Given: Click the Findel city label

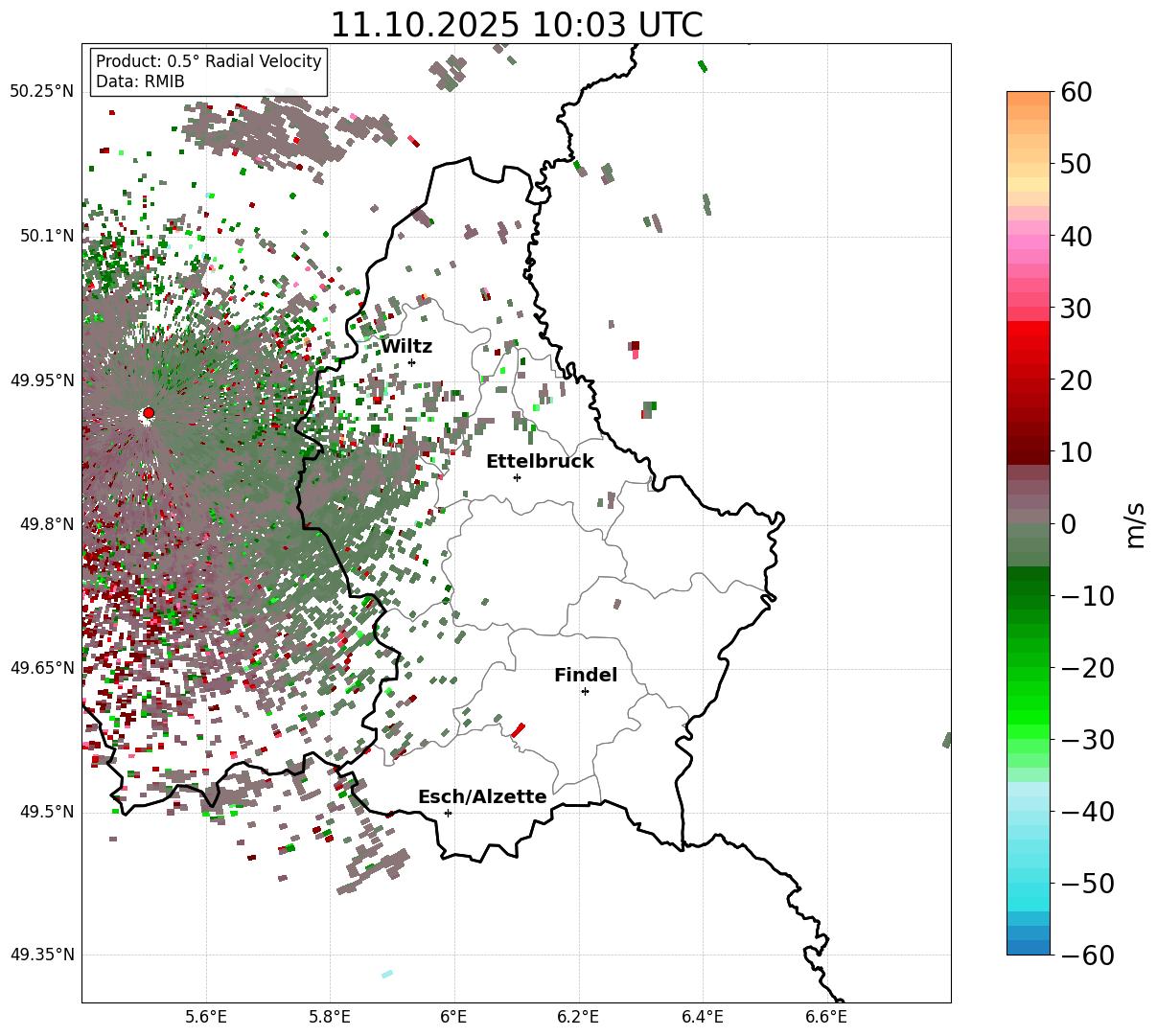Looking at the screenshot, I should pyautogui.click(x=586, y=676).
